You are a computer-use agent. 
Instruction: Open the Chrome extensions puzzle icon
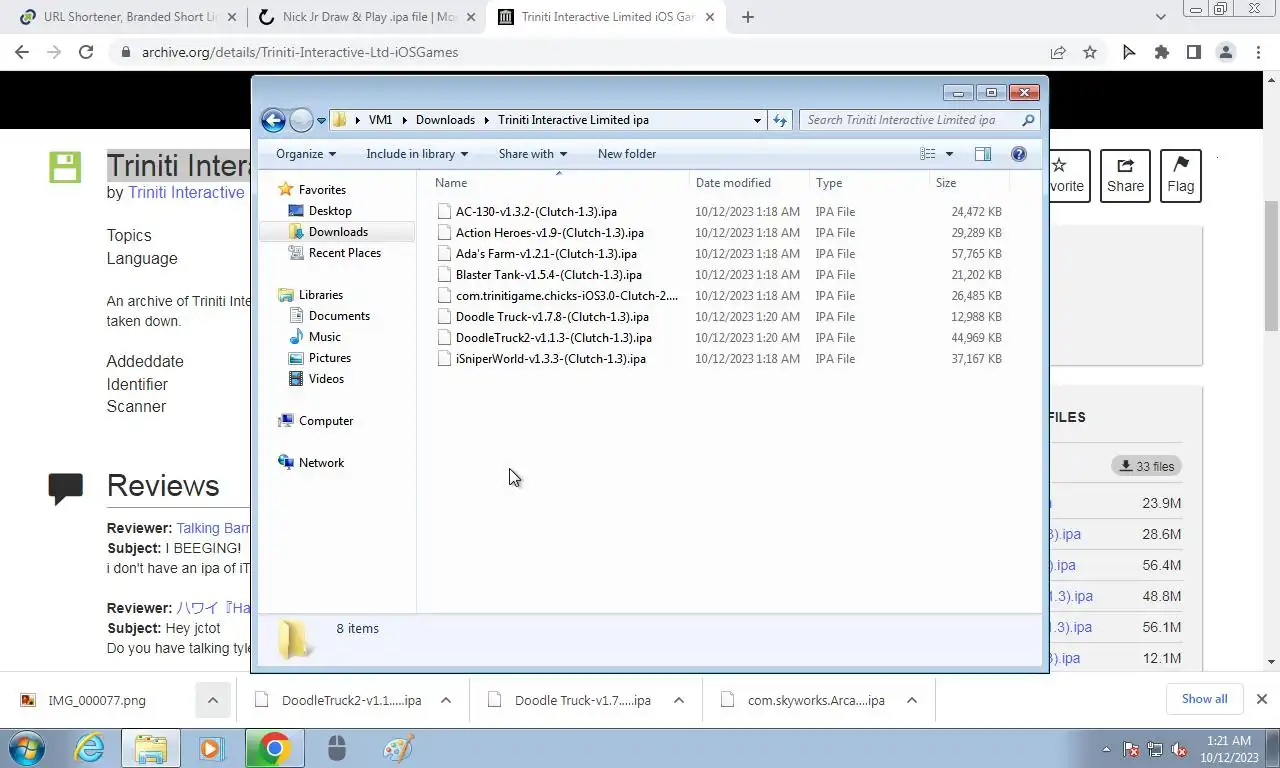click(1161, 52)
